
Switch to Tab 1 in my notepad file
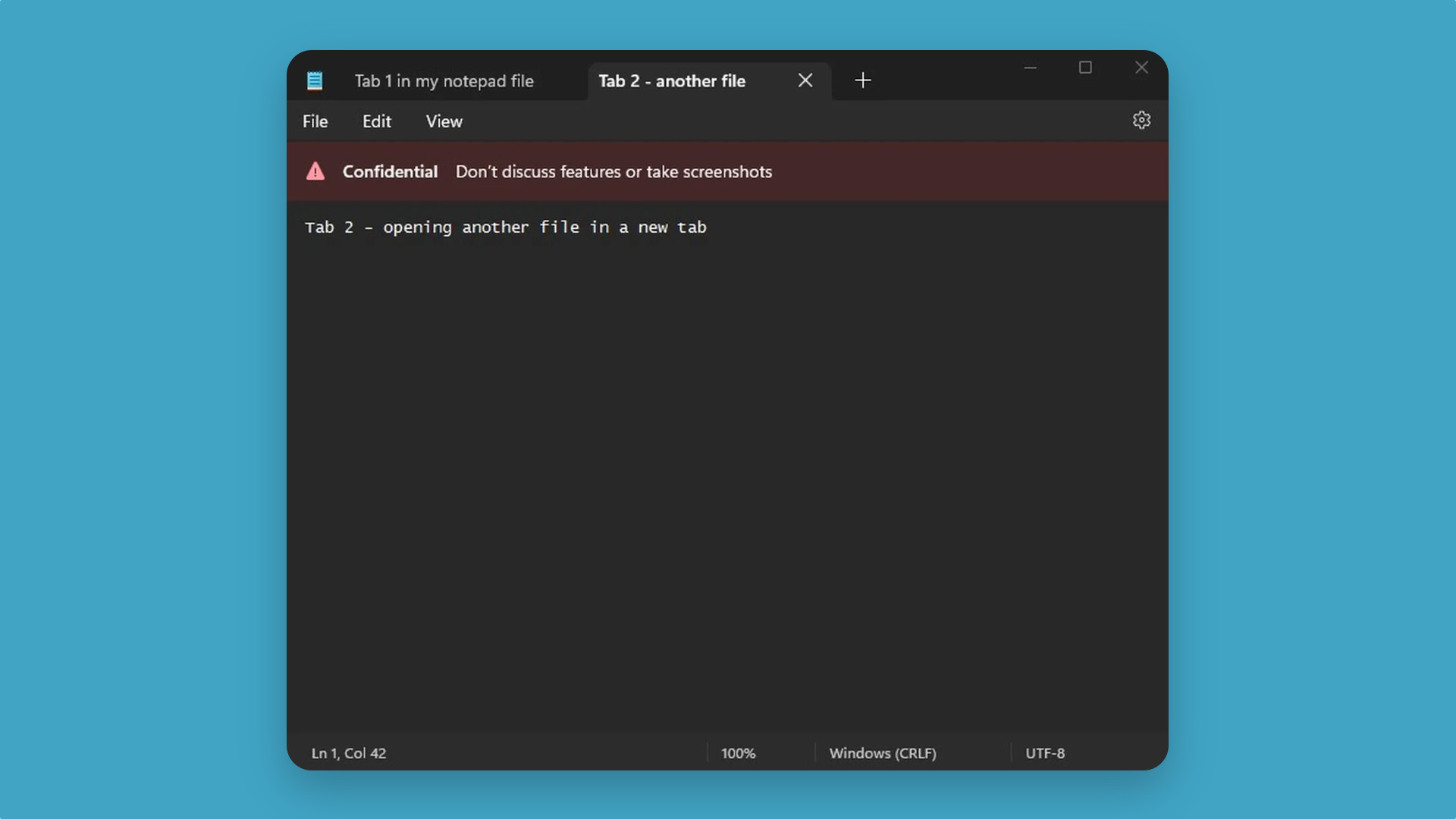click(444, 80)
